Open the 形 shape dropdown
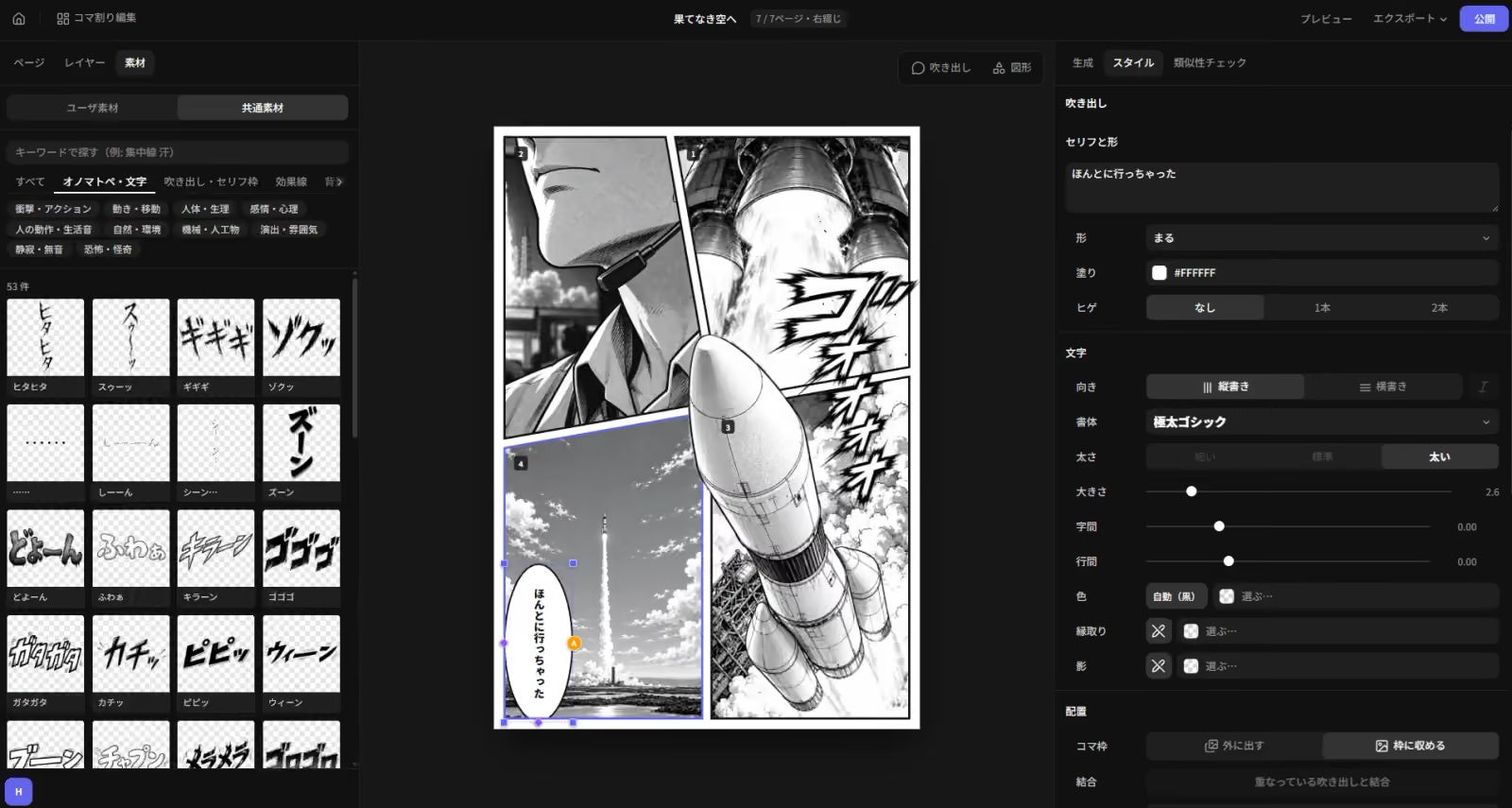1512x808 pixels. [x=1322, y=238]
